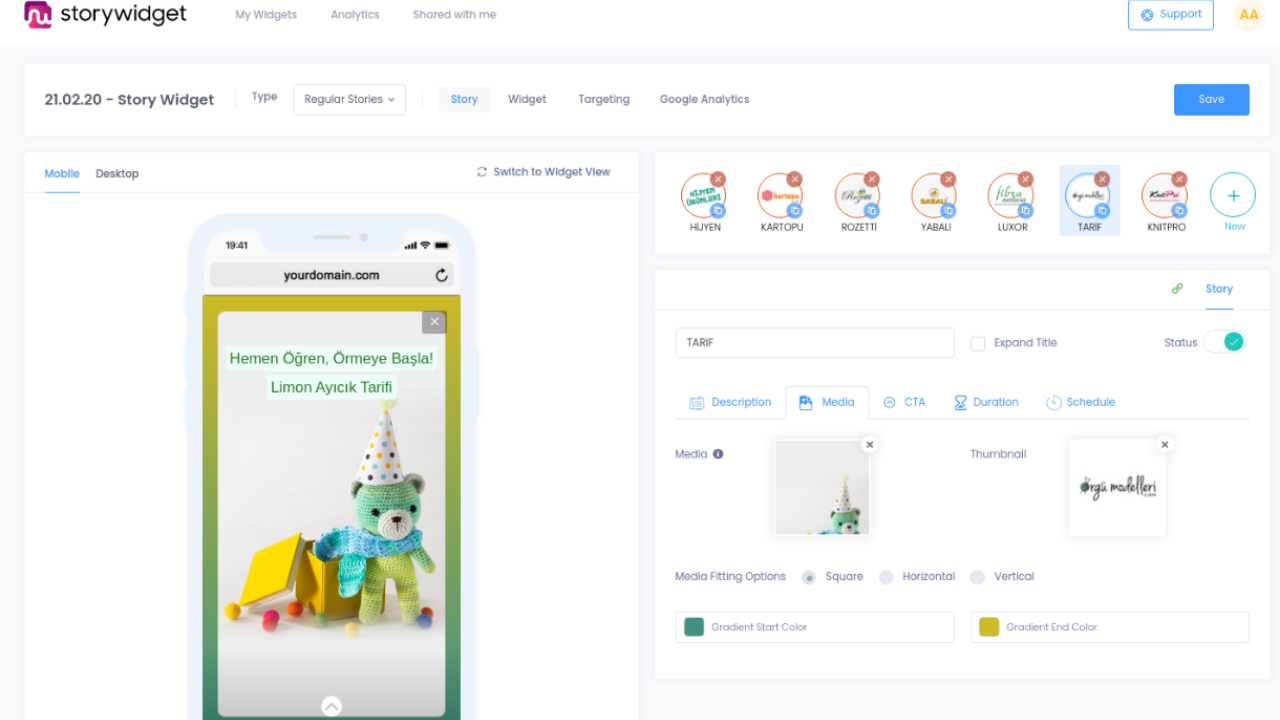Duplicate the KARTOPU story using copy icon
This screenshot has width=1280, height=720.
point(795,211)
